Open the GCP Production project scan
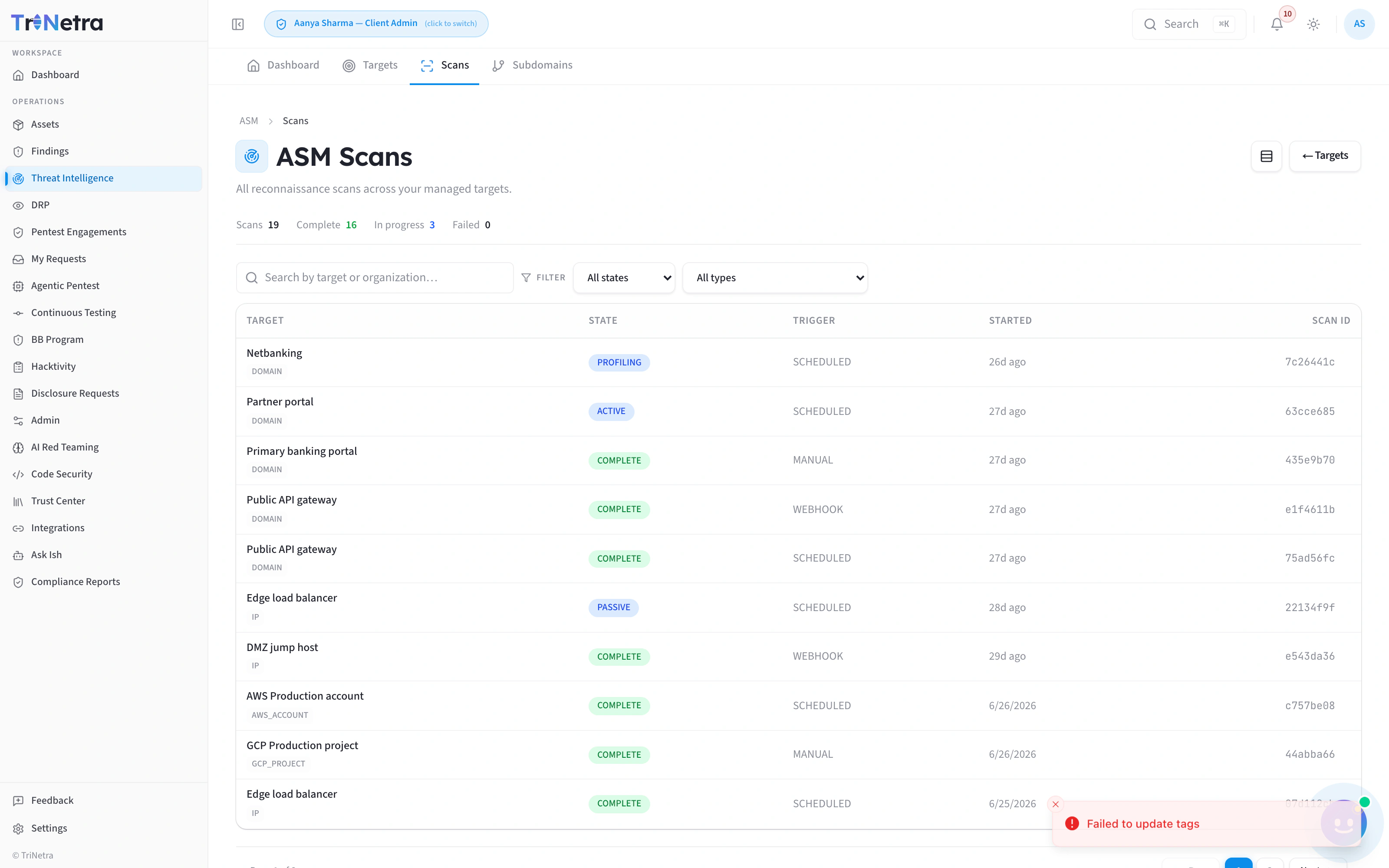This screenshot has height=868, width=1389. click(798, 755)
